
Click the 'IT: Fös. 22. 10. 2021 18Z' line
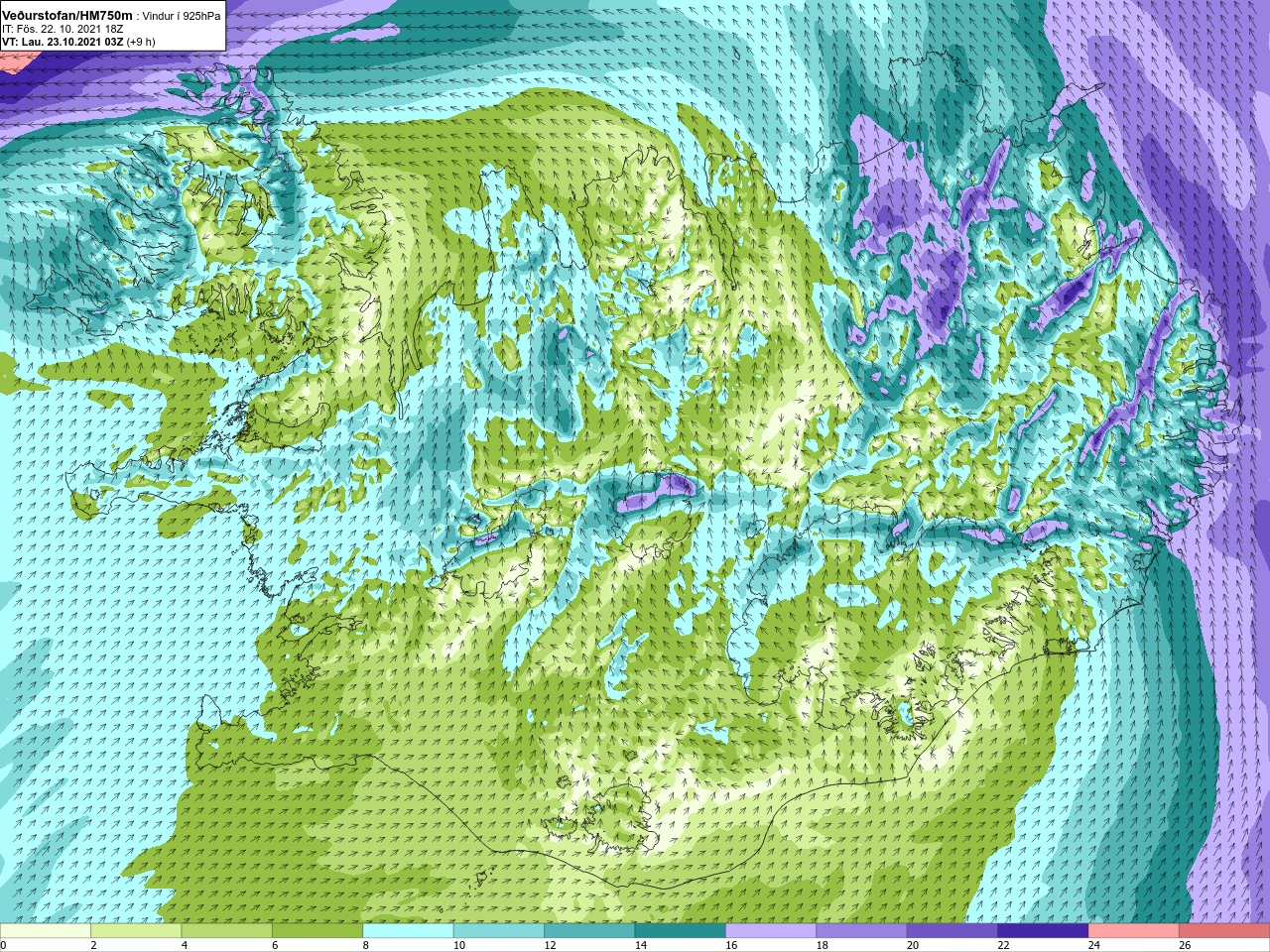coord(63,30)
